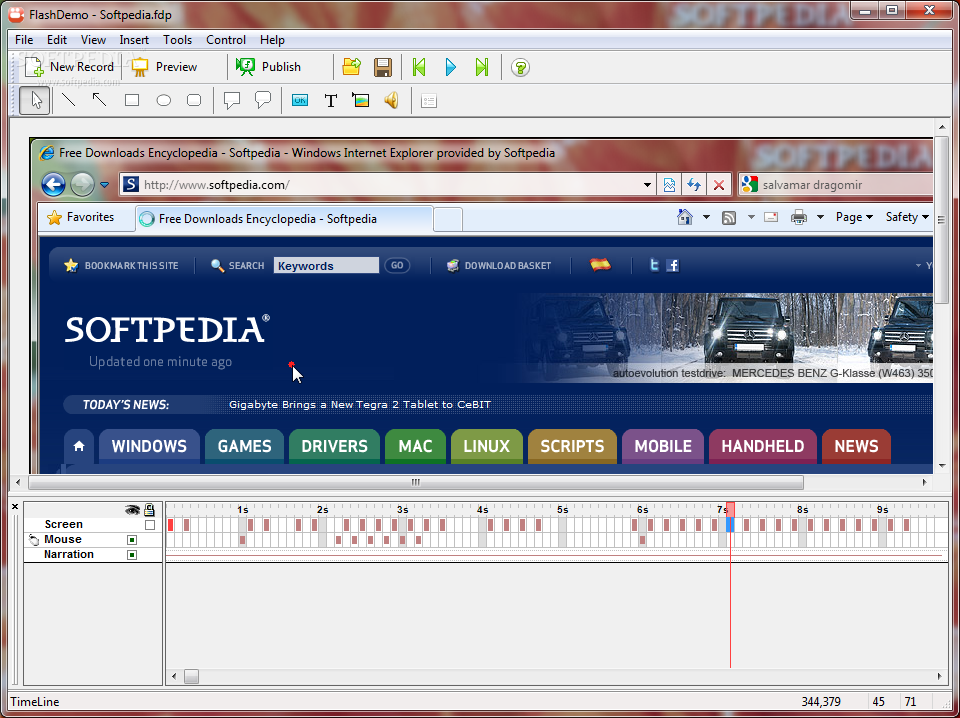Select the highlighted blue Screen frame
Viewport: 960px width, 718px height.
point(730,525)
